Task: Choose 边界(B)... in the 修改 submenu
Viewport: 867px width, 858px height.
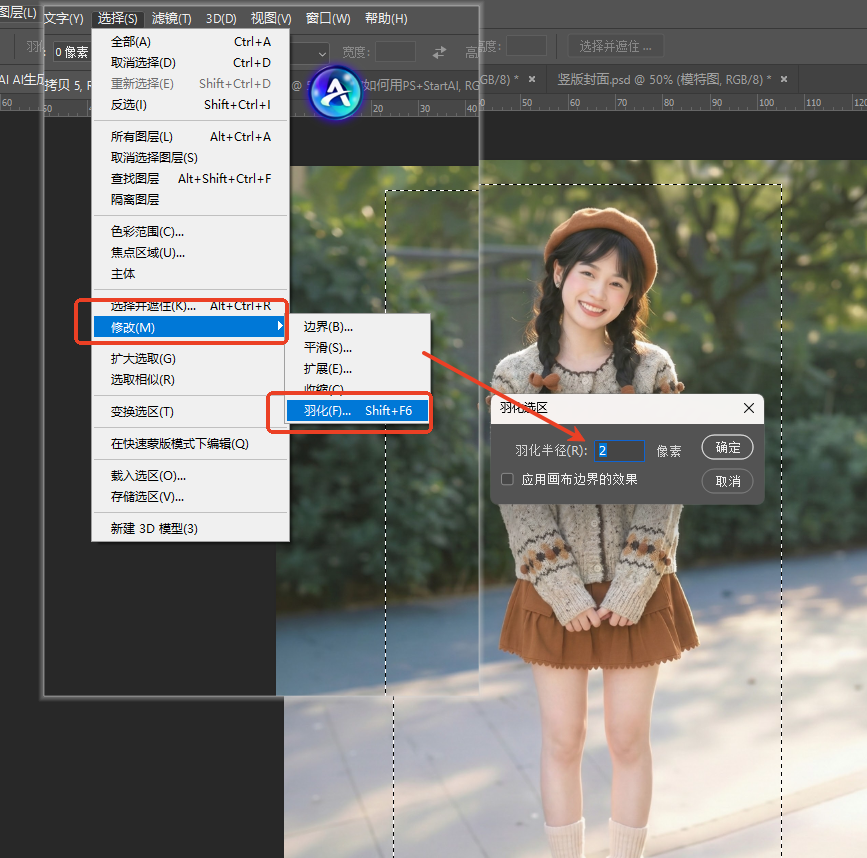Action: (328, 326)
